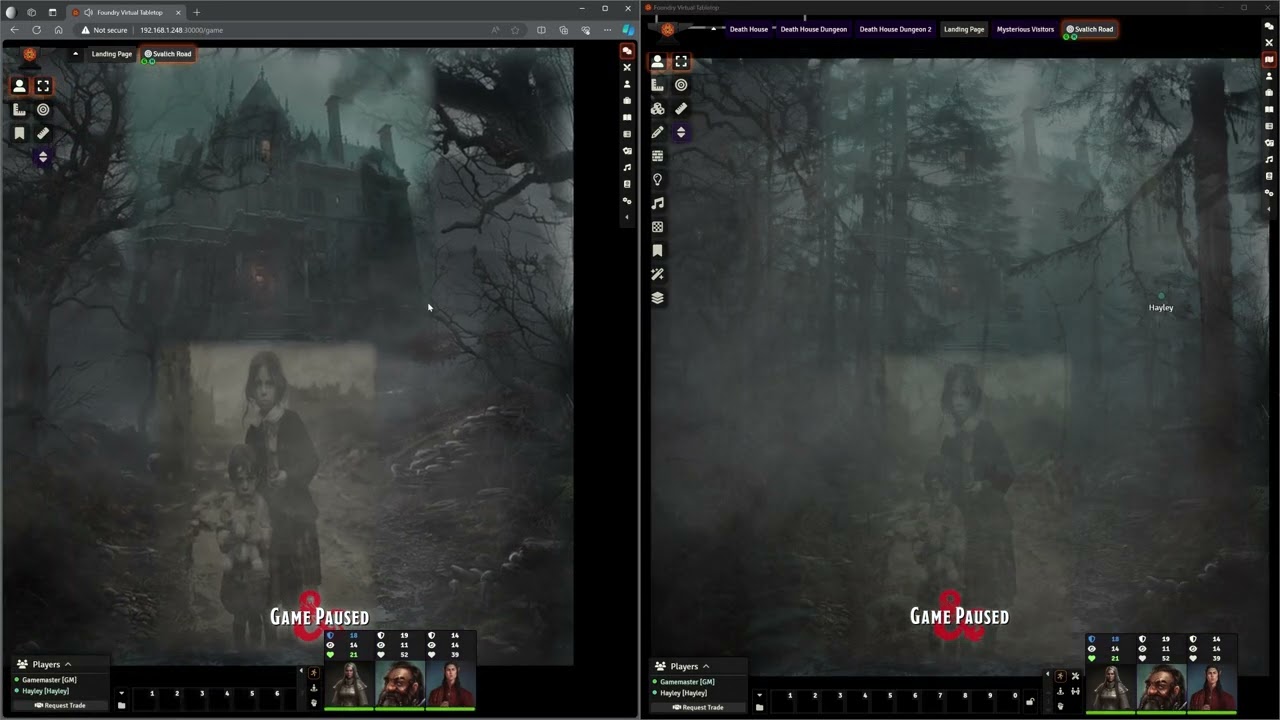Switch to Landing Page scene in left window
Screen dimensions: 1280x720
[x=112, y=54]
